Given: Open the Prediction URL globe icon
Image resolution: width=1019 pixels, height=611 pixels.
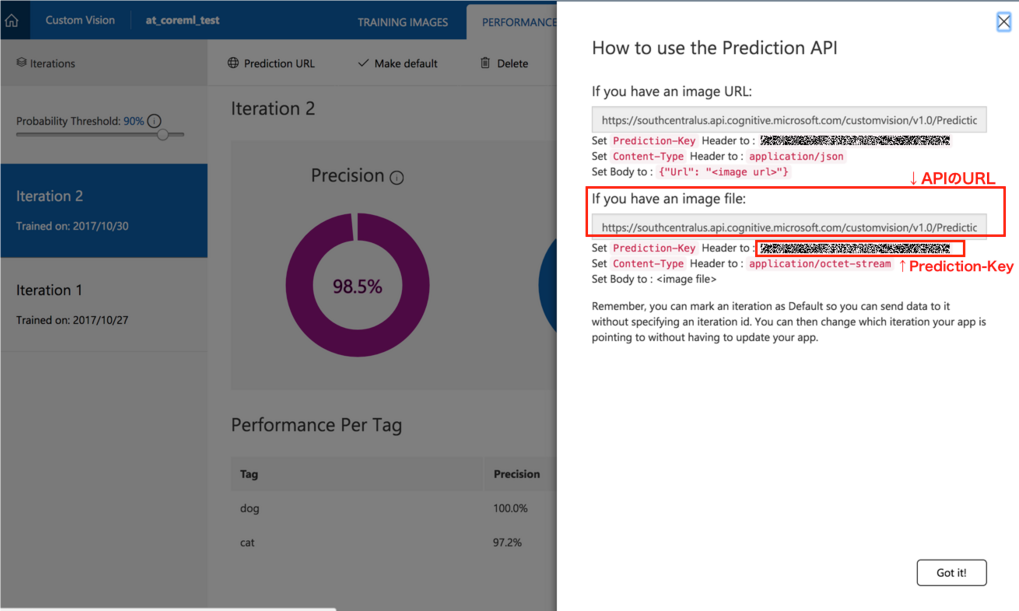Looking at the screenshot, I should 231,62.
